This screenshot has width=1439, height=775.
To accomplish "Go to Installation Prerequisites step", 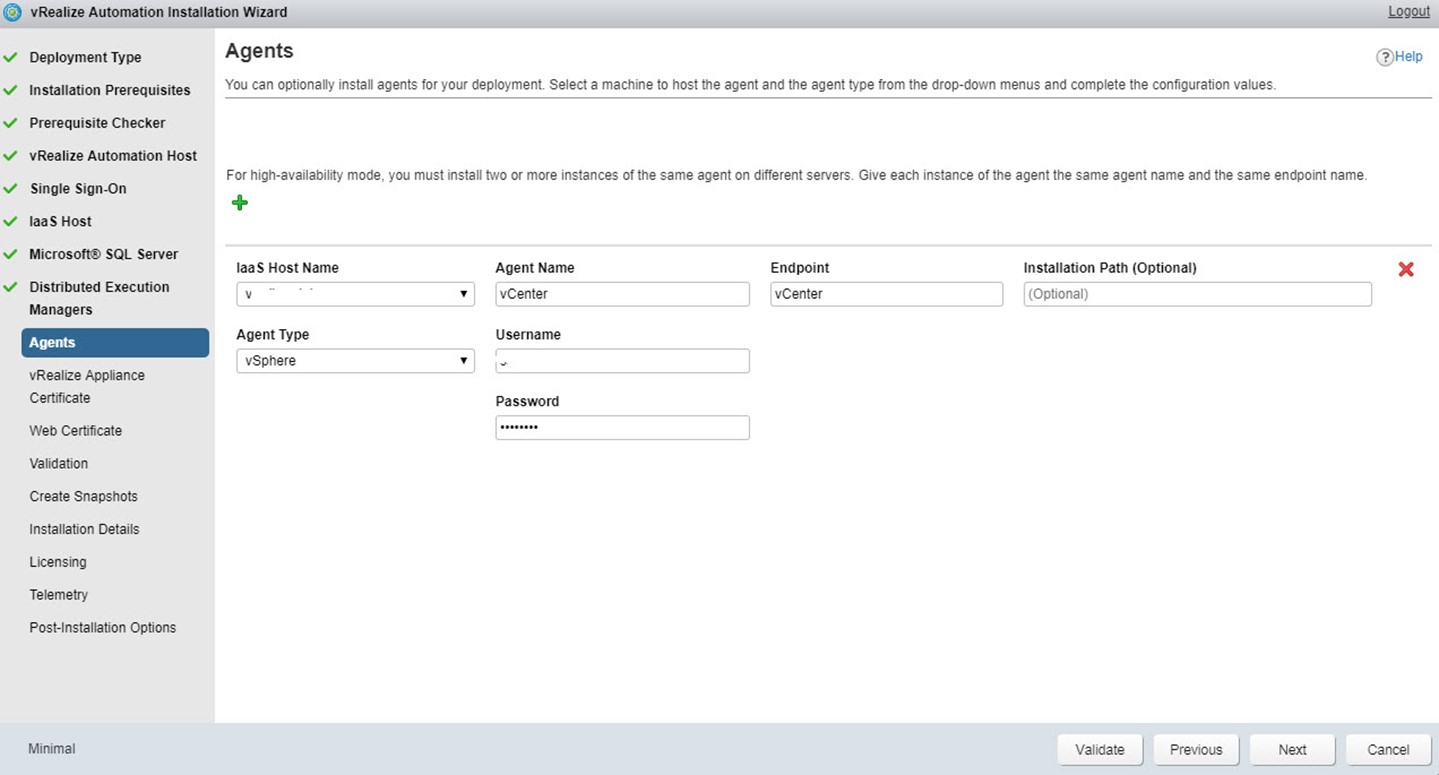I will pos(110,90).
